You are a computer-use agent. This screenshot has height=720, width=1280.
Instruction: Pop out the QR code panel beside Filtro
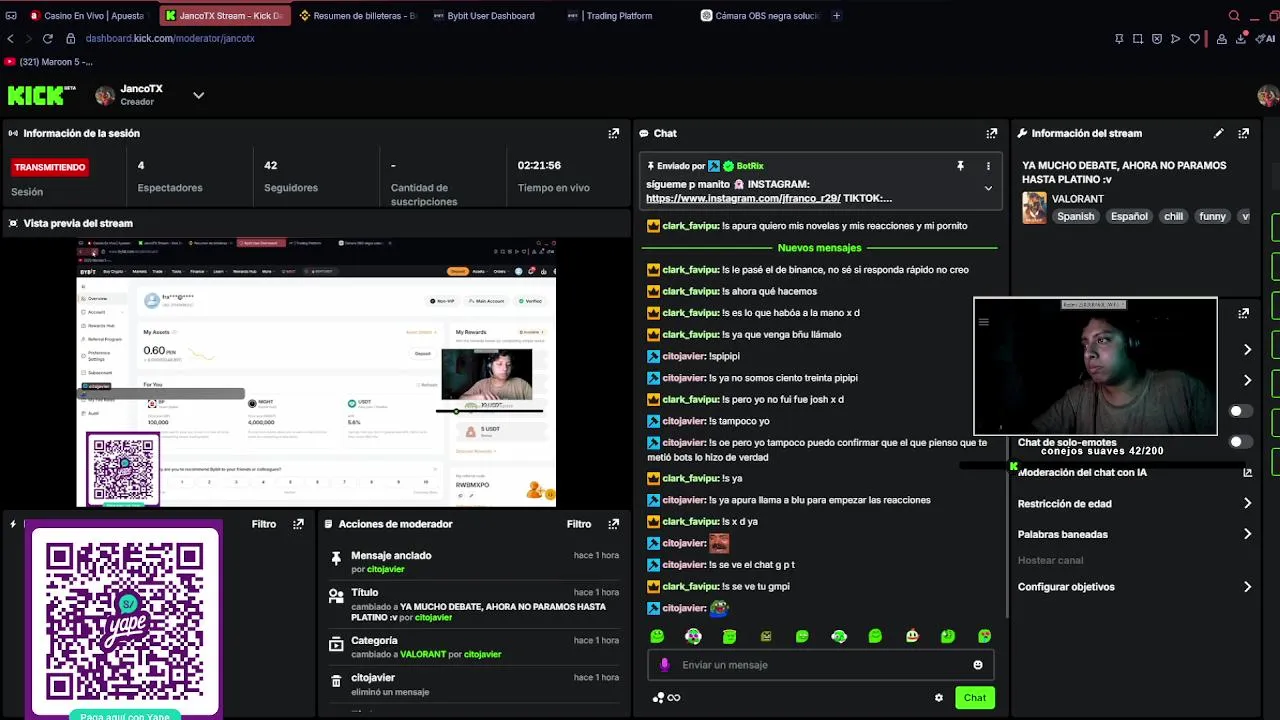(298, 524)
